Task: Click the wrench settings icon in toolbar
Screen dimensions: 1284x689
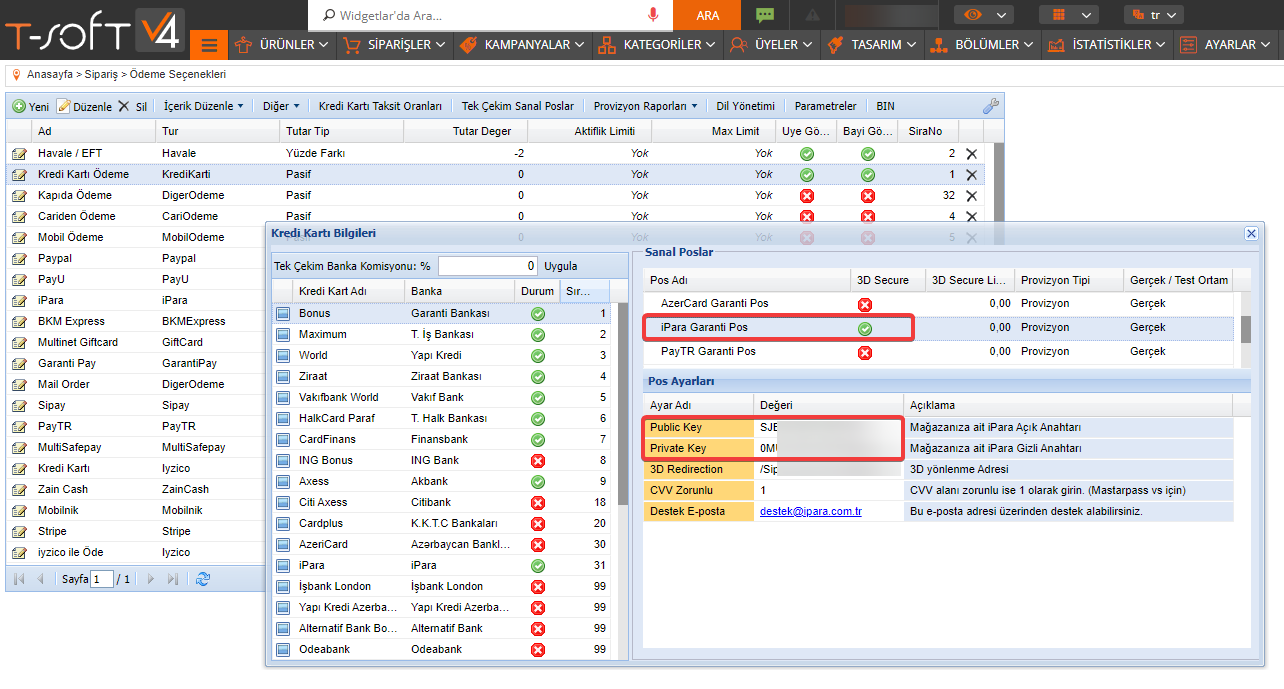Action: point(991,106)
